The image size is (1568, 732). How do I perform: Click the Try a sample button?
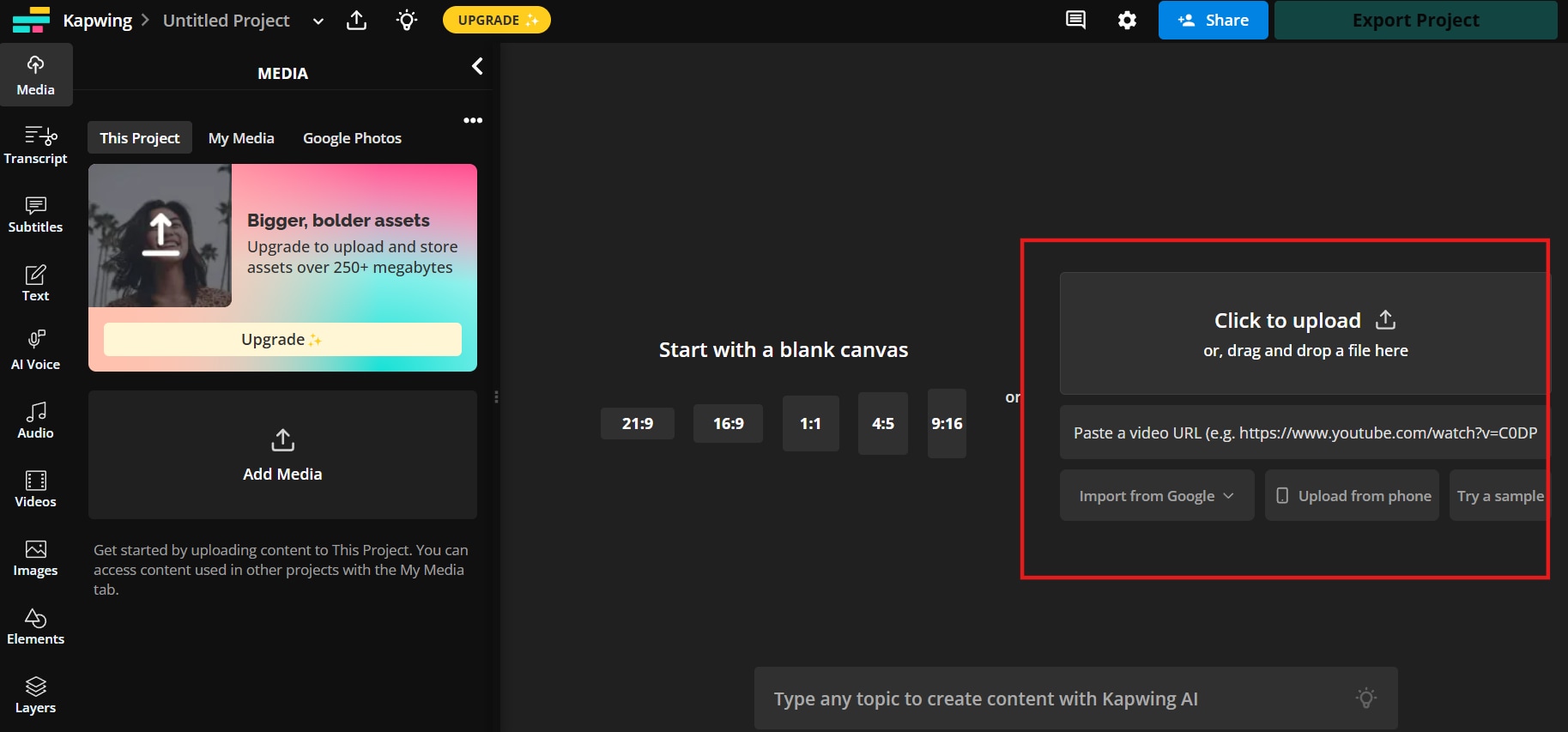[x=1499, y=495]
